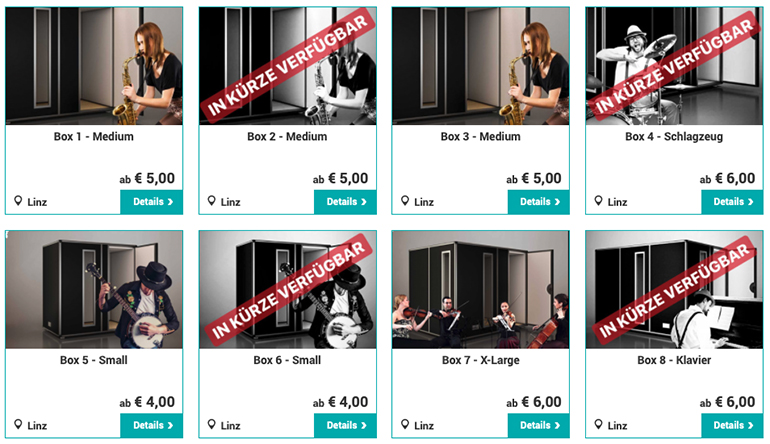Click the location pin icon for Box 4
The width and height of the screenshot is (770, 444).
(x=598, y=200)
